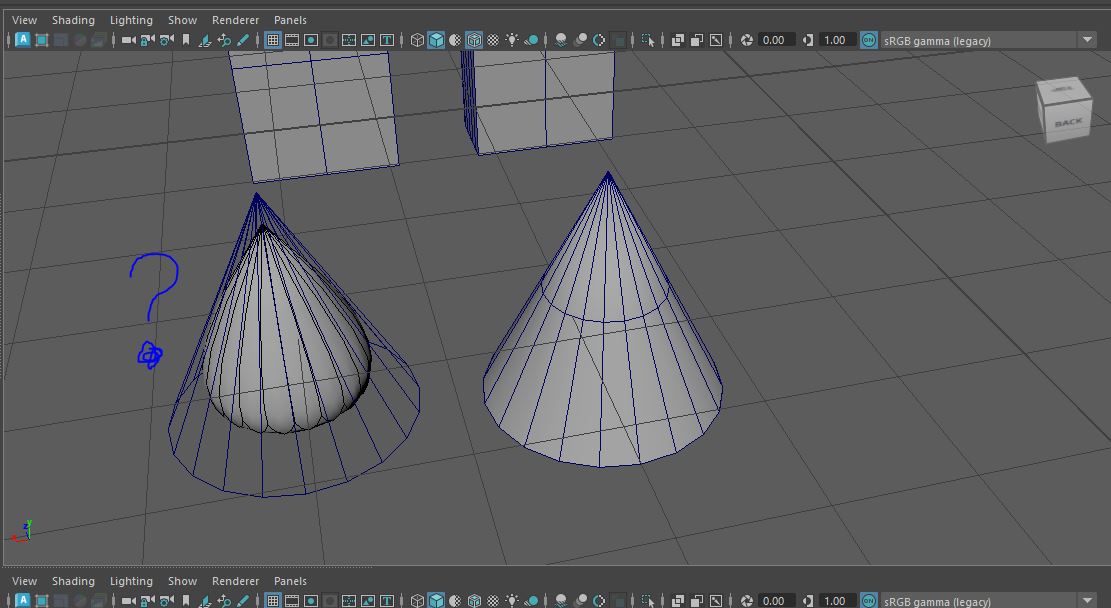
Task: Switch to Wireframe display in upper viewport toolbar
Action: pyautogui.click(x=417, y=40)
